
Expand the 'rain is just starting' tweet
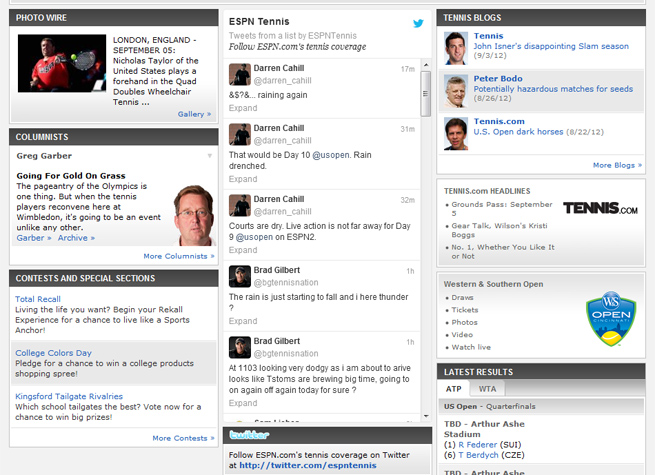243,321
